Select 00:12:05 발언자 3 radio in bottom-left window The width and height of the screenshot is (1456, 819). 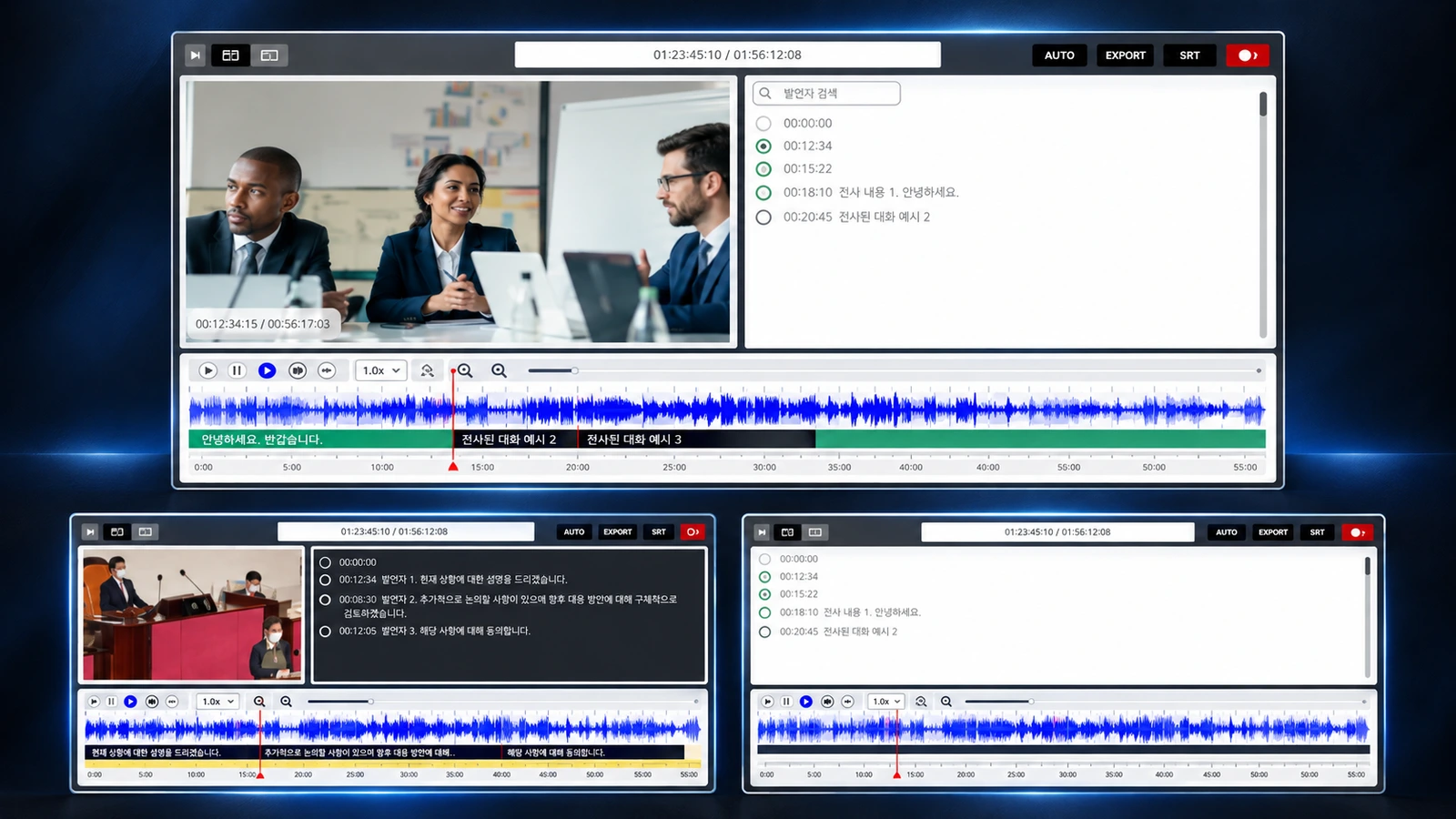pyautogui.click(x=325, y=631)
